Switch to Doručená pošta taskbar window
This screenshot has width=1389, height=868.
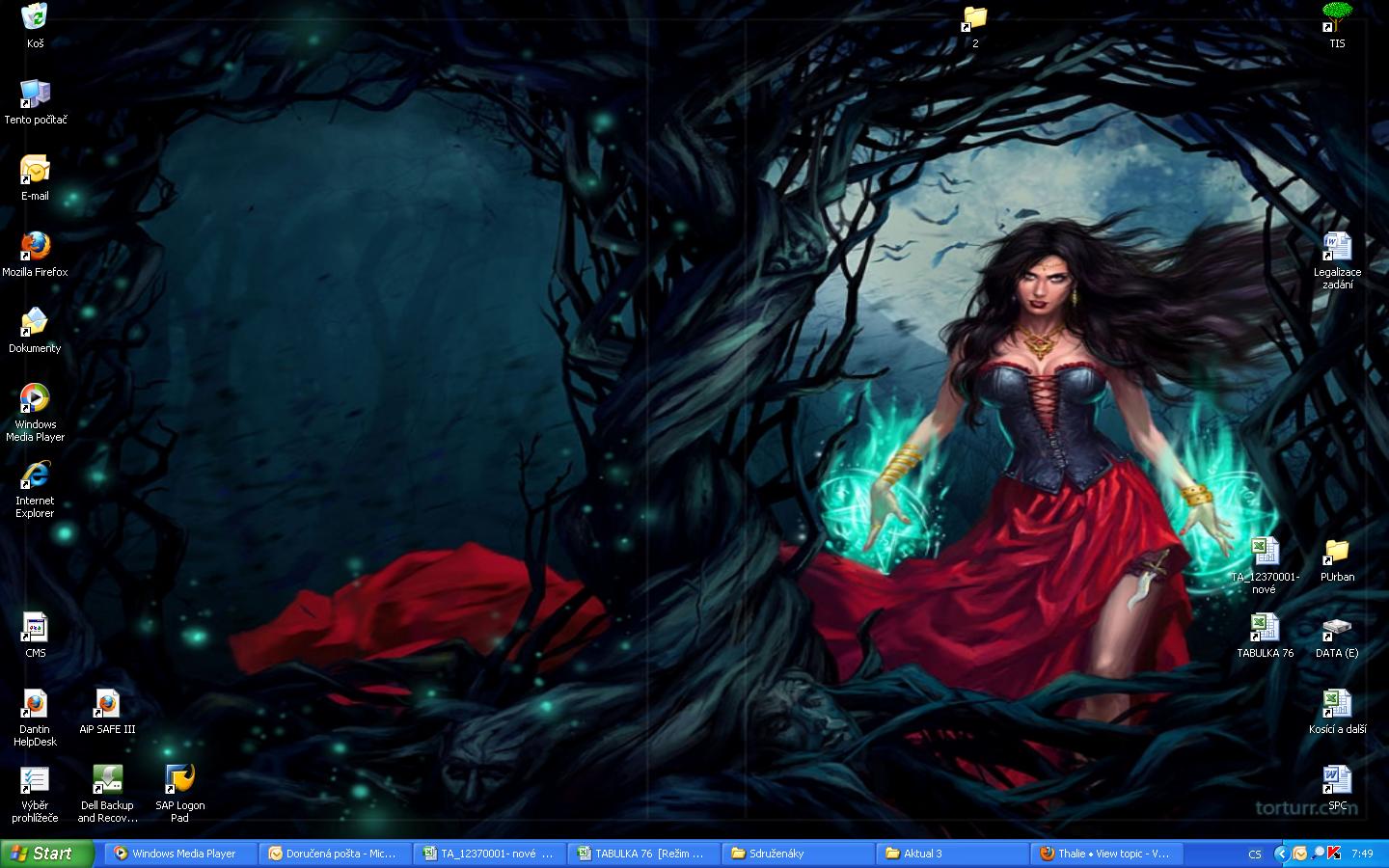[333, 854]
